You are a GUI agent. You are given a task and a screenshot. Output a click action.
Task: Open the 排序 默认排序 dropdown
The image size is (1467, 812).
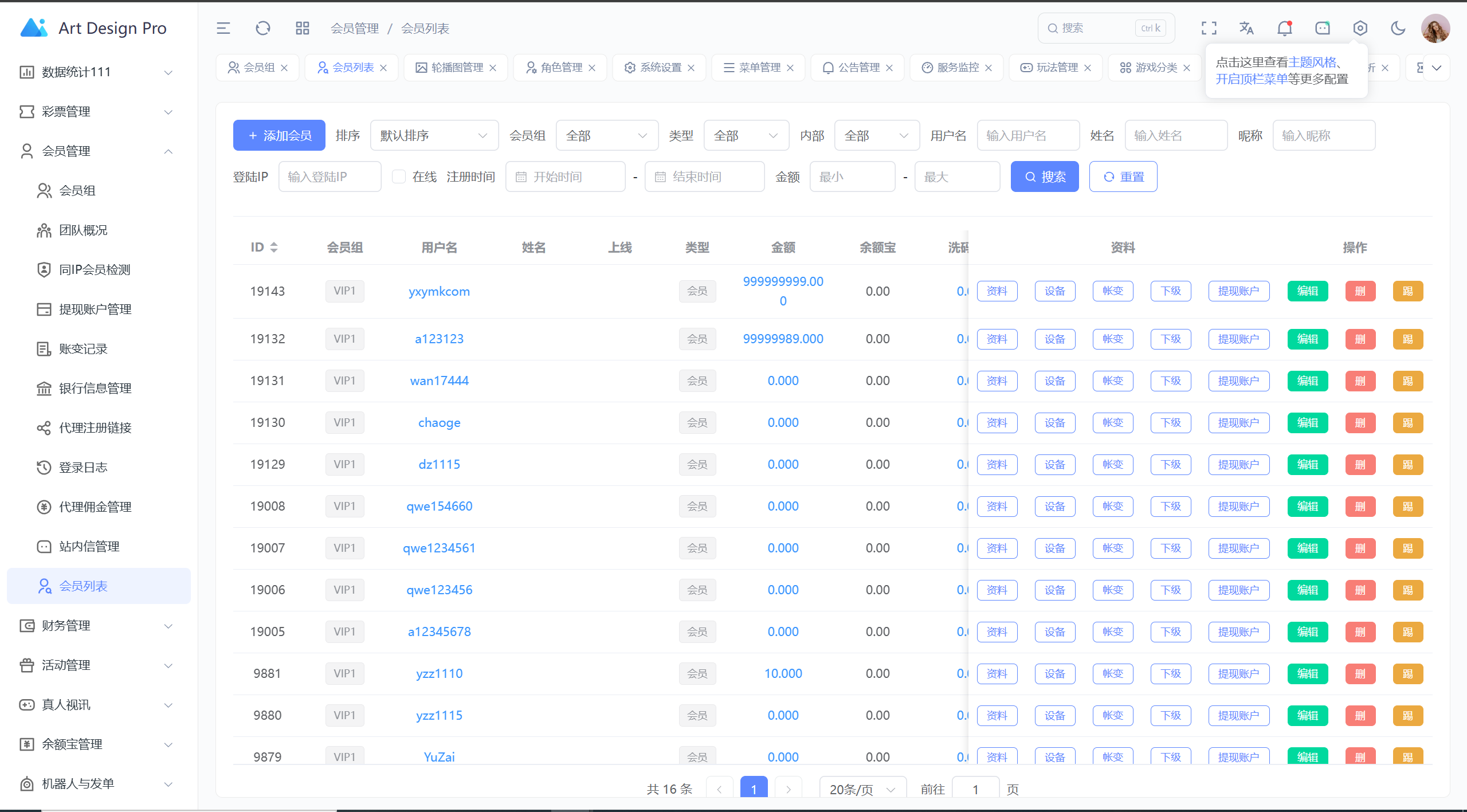tap(434, 135)
